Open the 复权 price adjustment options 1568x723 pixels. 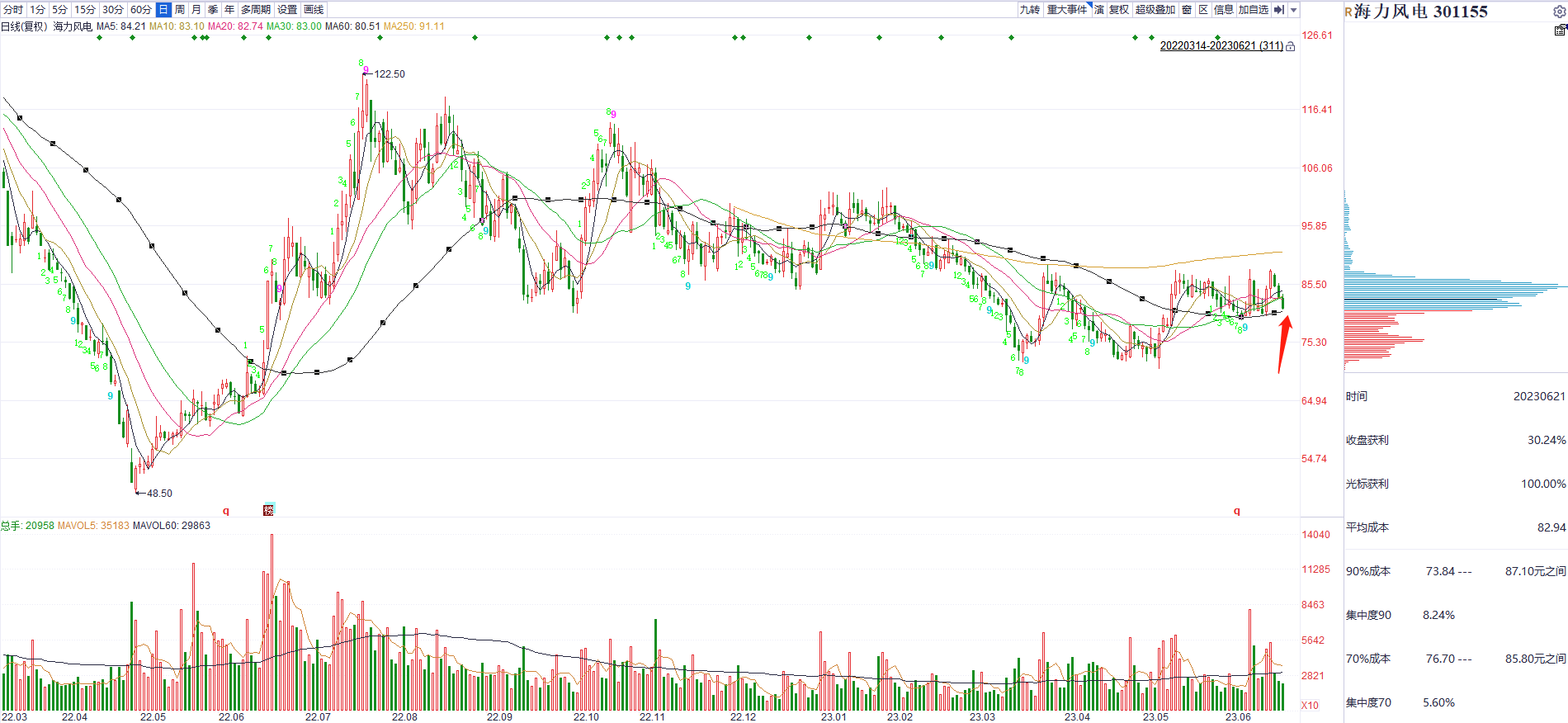(1119, 10)
